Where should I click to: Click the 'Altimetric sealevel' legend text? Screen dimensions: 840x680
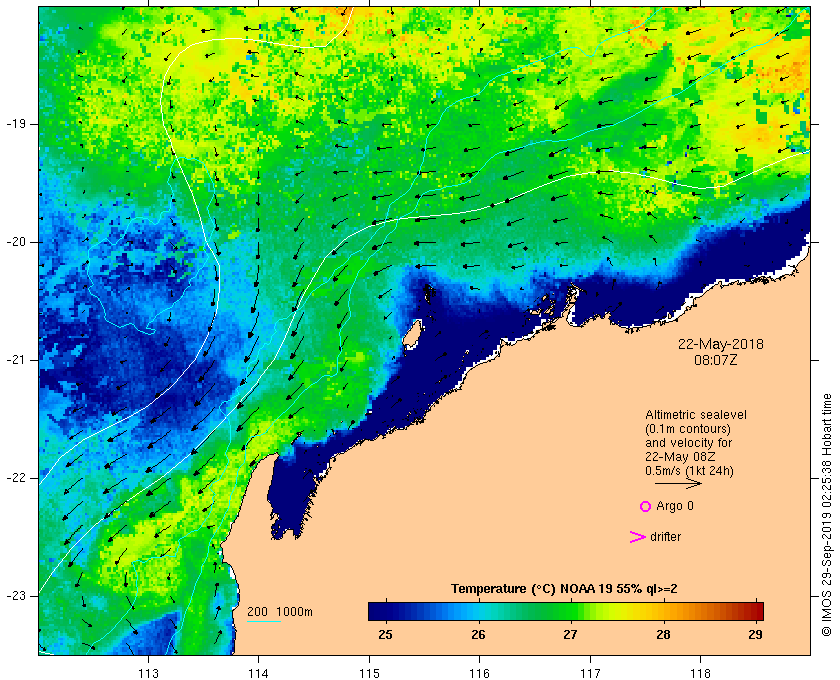pos(696,415)
